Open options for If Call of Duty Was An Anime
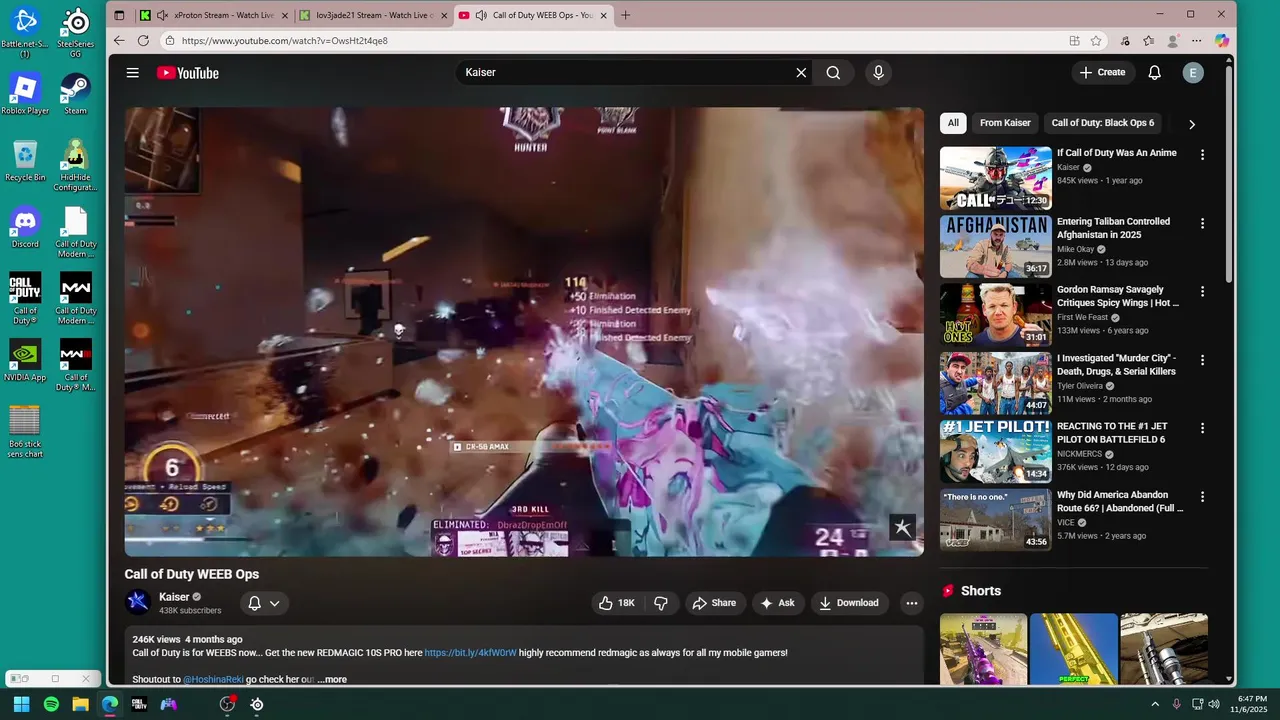Viewport: 1280px width, 720px height. (x=1202, y=155)
